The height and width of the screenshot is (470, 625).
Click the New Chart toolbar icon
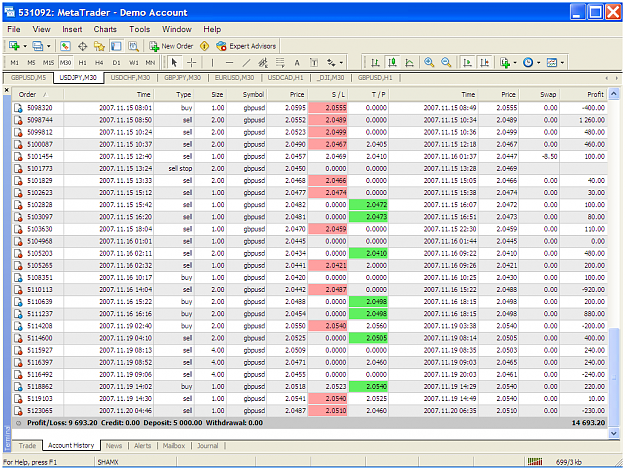(x=14, y=46)
